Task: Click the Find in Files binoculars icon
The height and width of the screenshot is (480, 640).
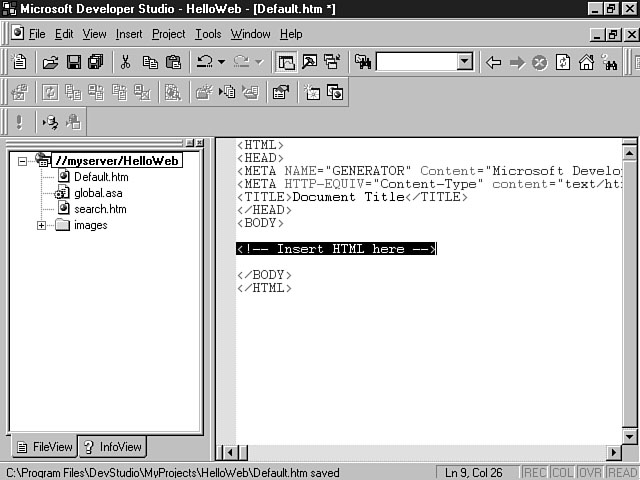Action: [362, 62]
